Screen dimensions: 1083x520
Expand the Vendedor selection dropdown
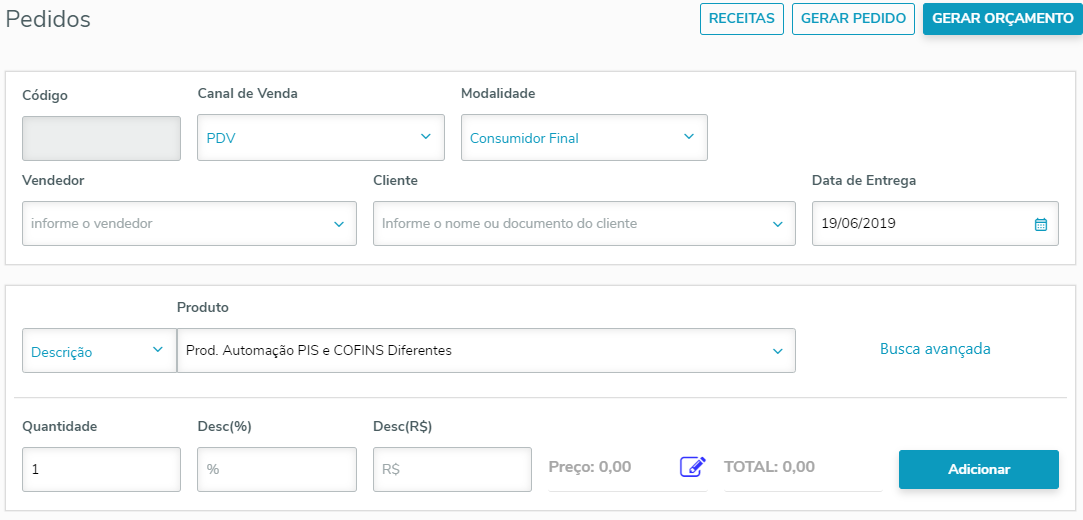pos(338,224)
